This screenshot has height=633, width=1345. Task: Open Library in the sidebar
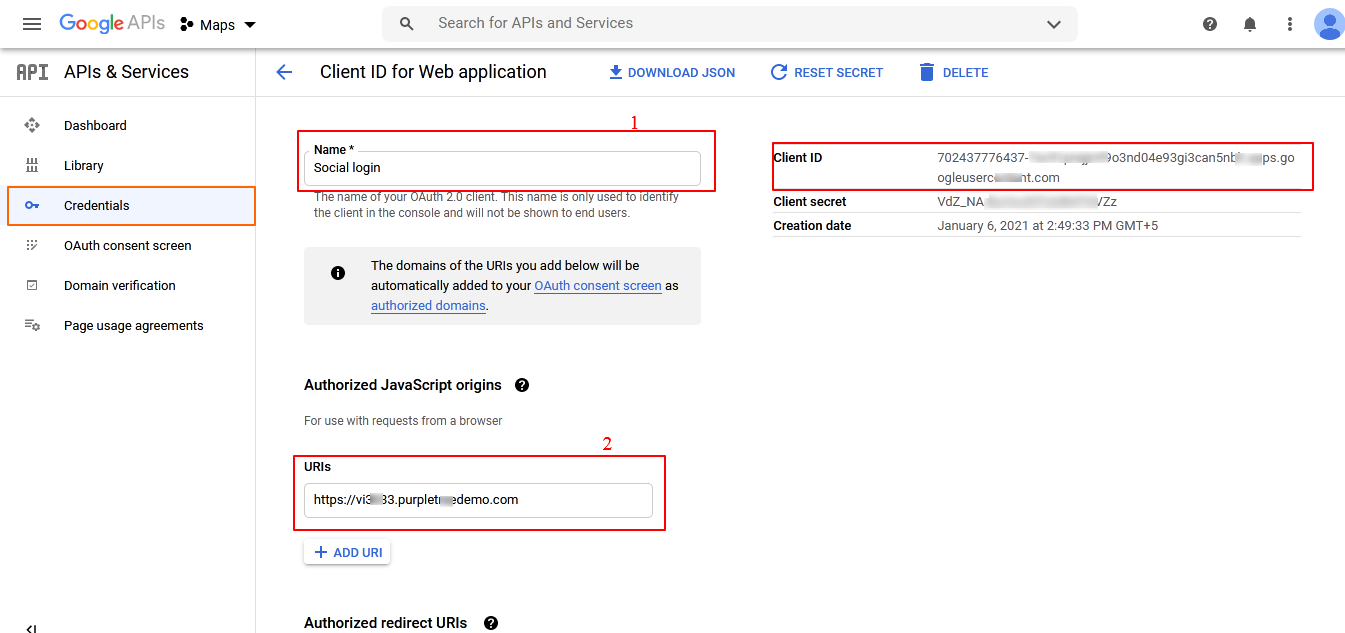(x=128, y=165)
